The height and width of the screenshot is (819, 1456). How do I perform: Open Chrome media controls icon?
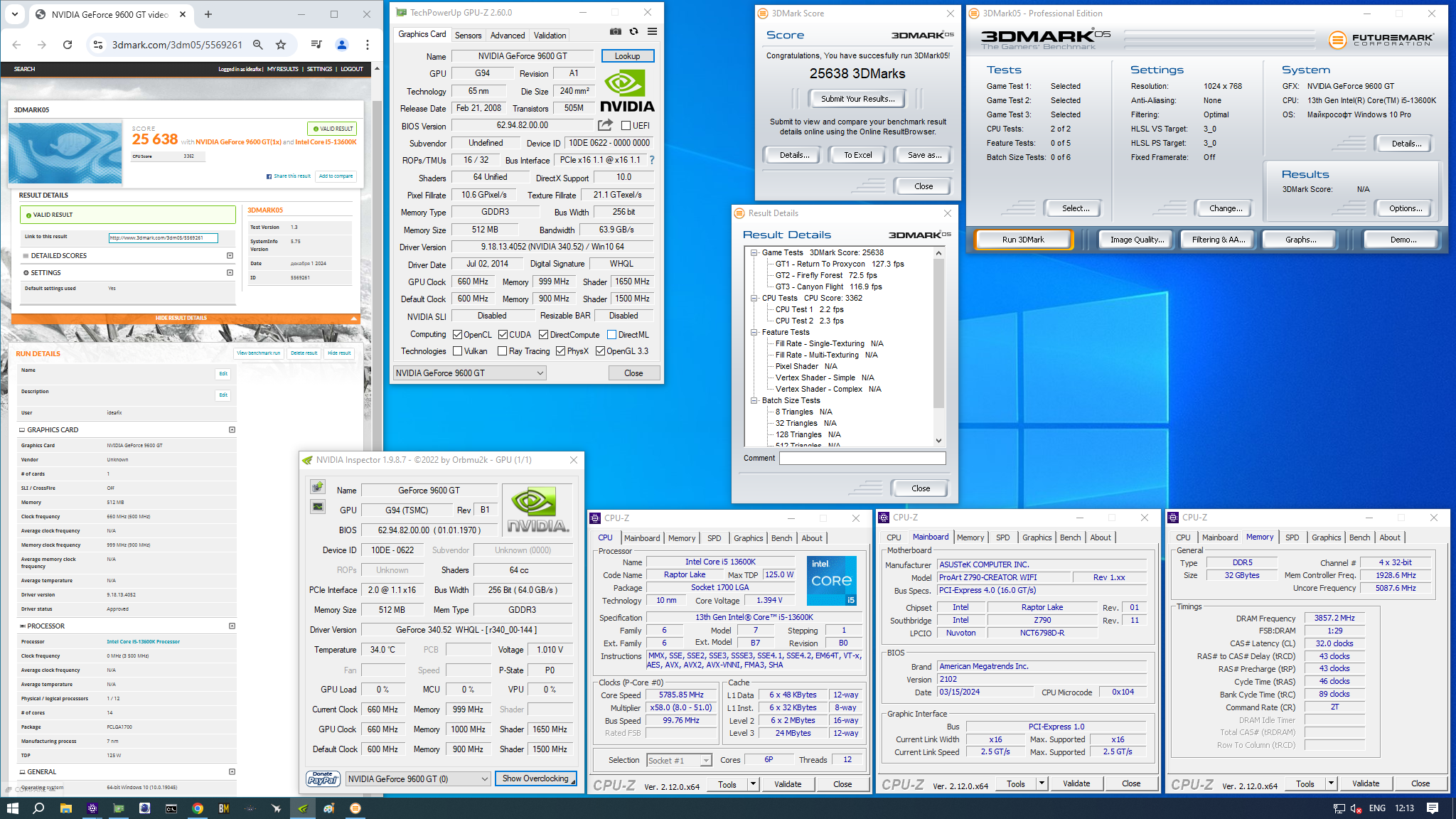pos(316,45)
